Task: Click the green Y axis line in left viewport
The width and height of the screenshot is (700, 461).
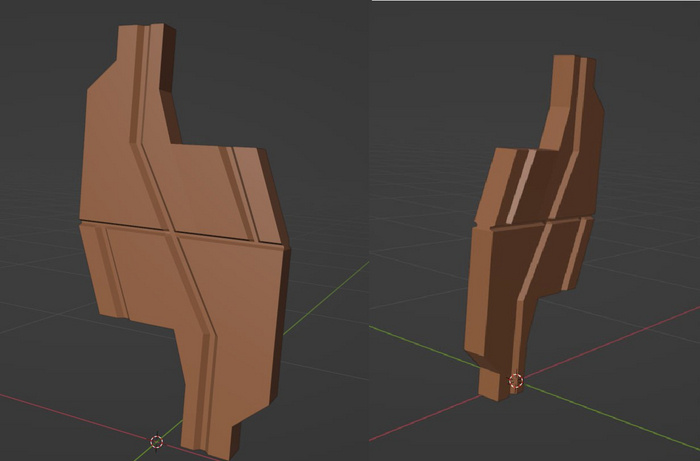Action: (326, 299)
